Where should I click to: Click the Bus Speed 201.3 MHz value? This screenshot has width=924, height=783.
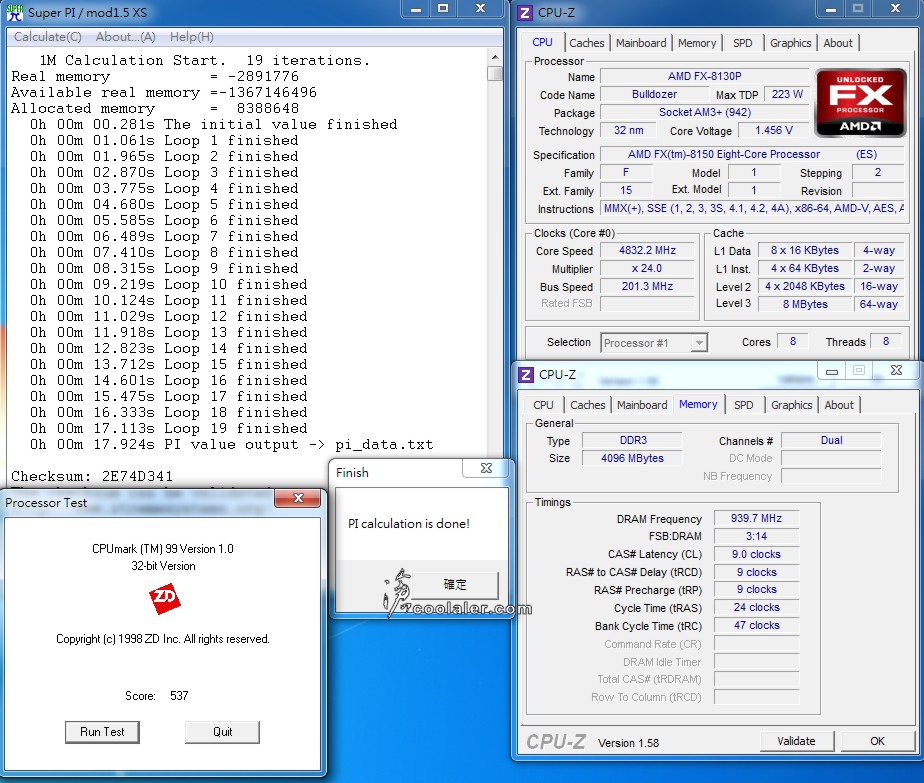[x=647, y=287]
